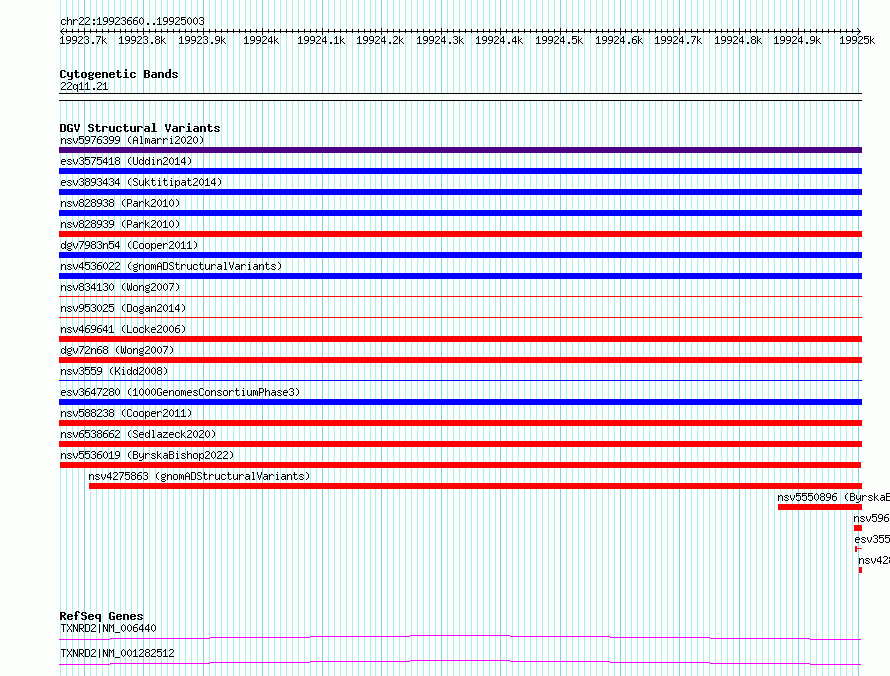The height and width of the screenshot is (676, 890).
Task: Select nsv828939 (Park2010) label
Action: (120, 224)
